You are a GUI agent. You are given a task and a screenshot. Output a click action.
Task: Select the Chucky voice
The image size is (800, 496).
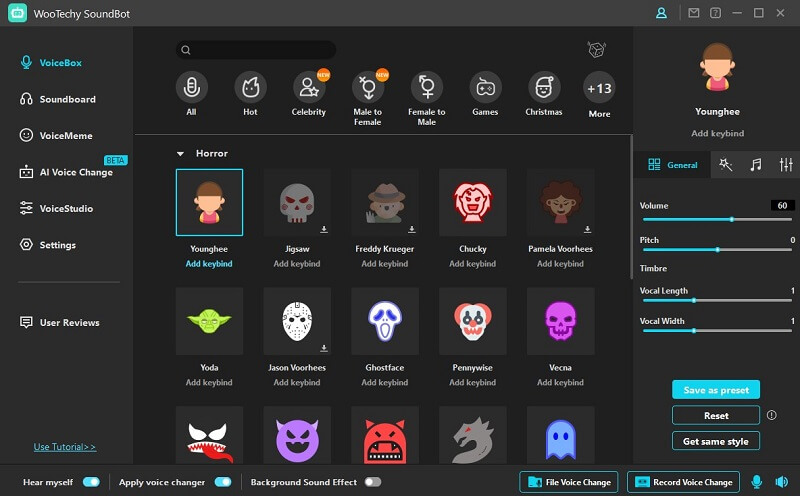click(472, 203)
